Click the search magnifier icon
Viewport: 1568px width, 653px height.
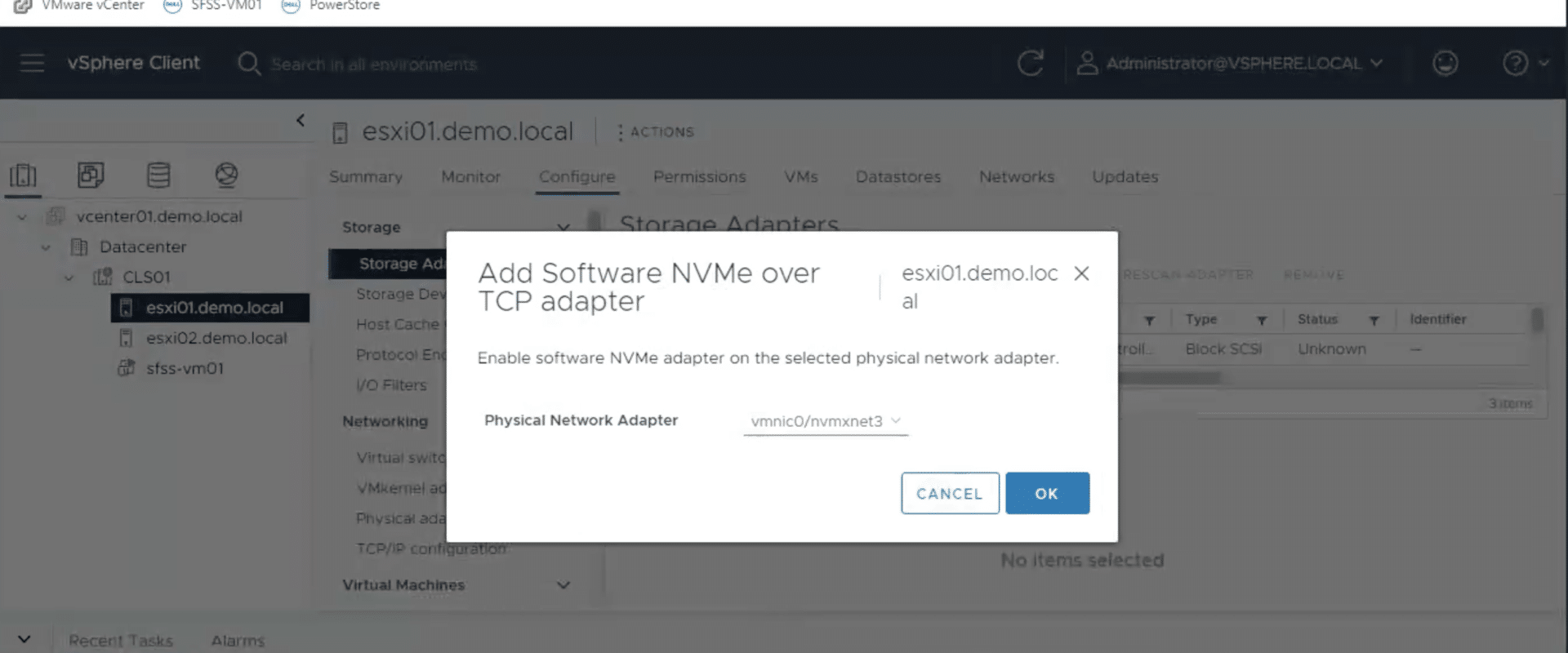(248, 64)
